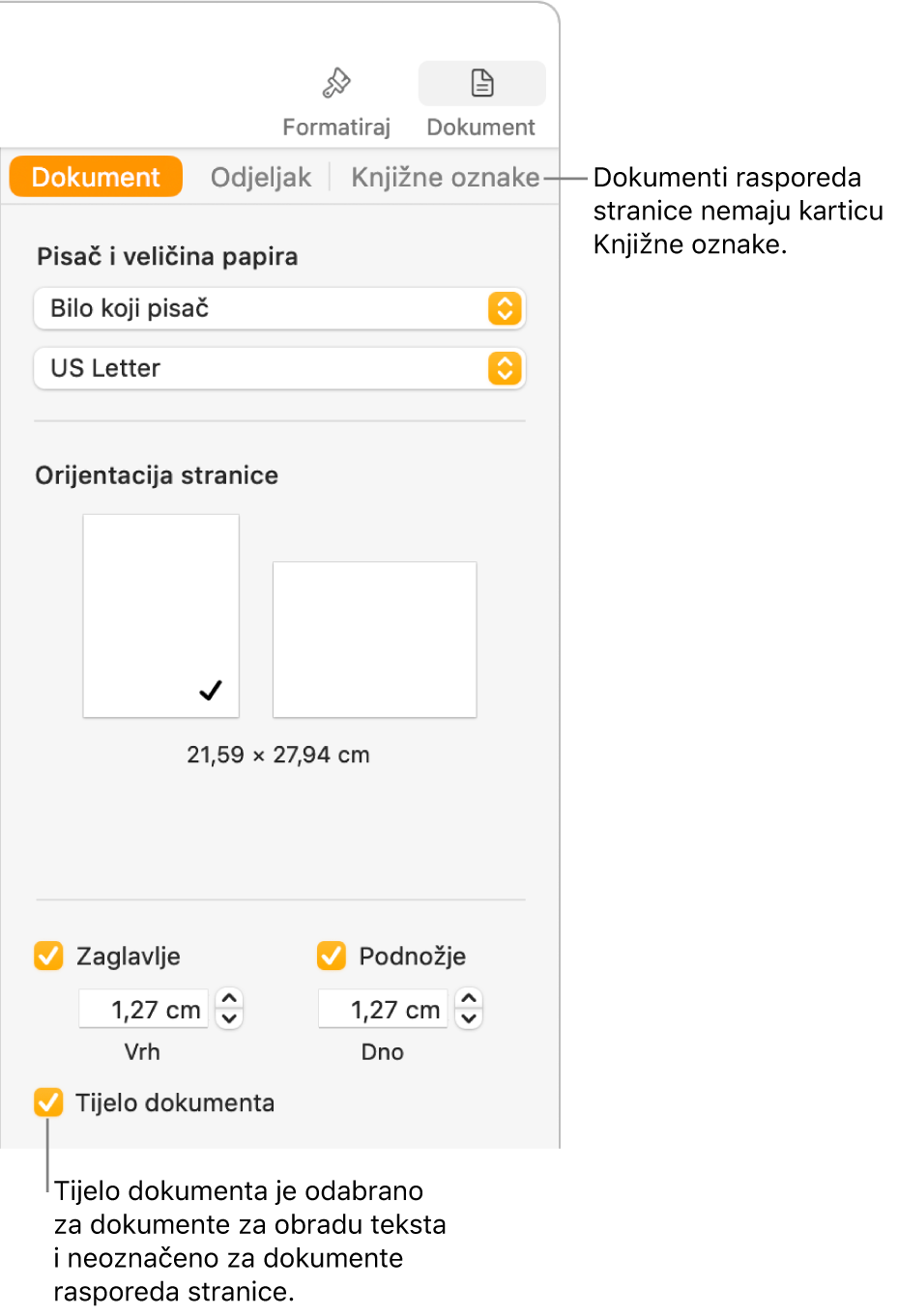Select landscape page orientation thumbnail
The image size is (898, 1316).
[x=374, y=639]
